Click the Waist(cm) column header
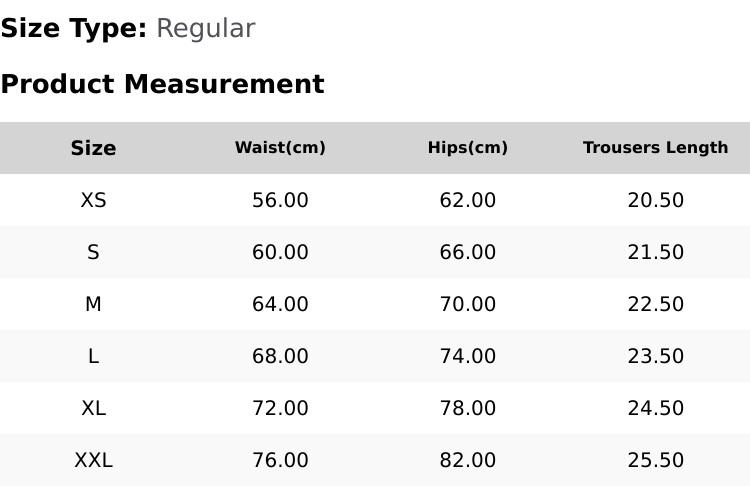750x486 pixels. [280, 148]
